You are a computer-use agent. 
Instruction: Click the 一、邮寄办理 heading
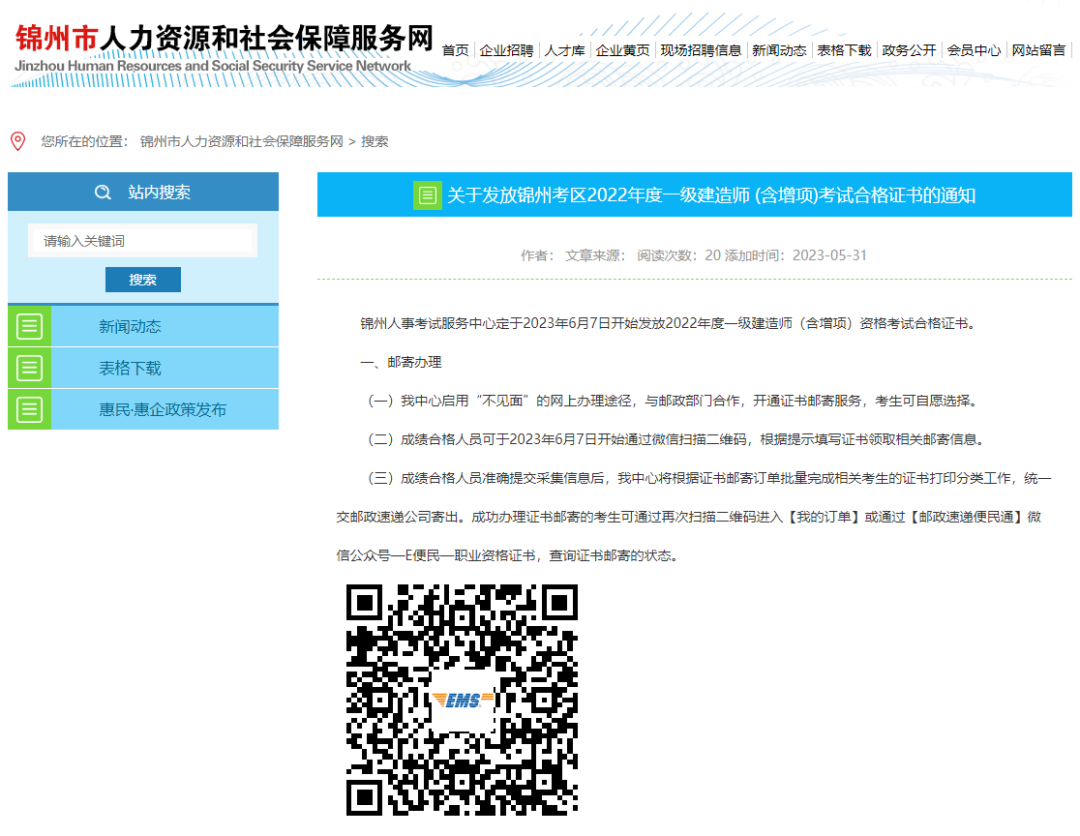pyautogui.click(x=401, y=362)
